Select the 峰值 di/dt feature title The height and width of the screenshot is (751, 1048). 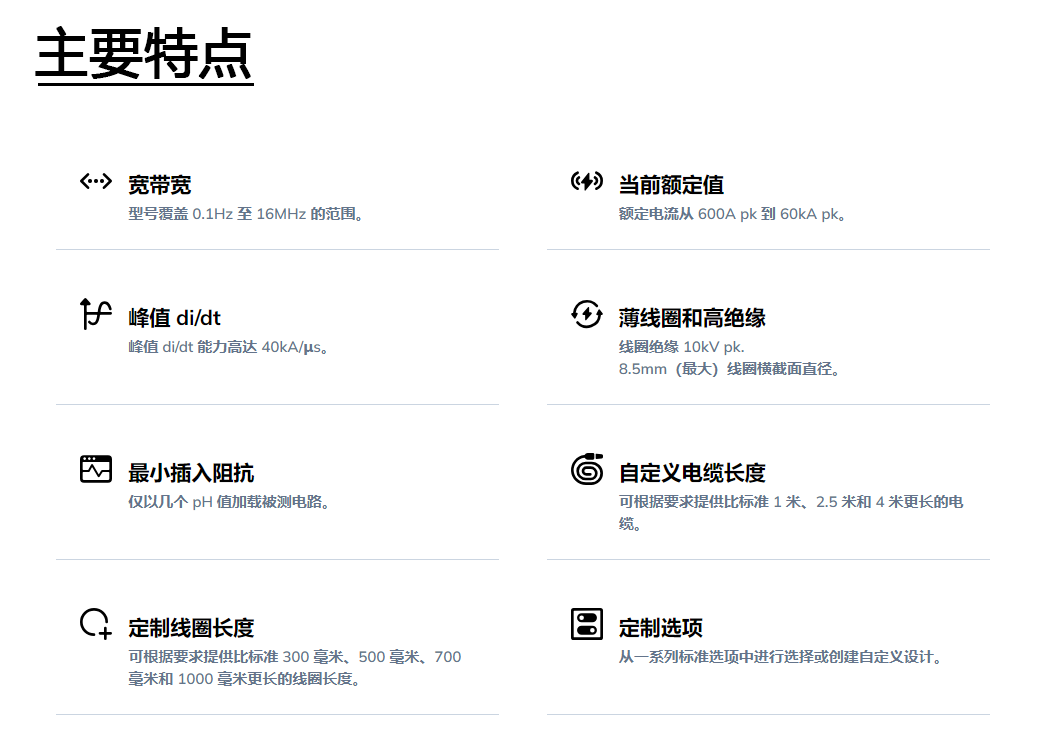(x=174, y=318)
